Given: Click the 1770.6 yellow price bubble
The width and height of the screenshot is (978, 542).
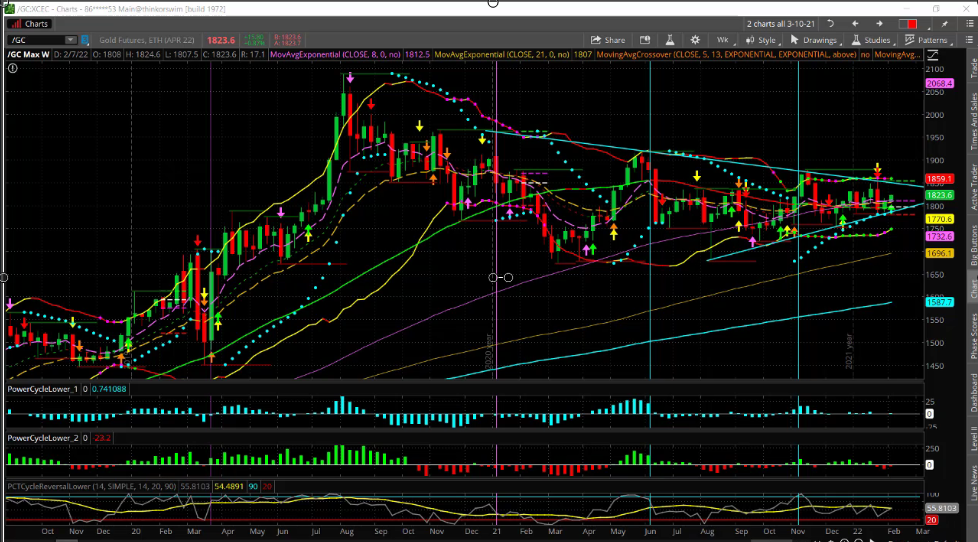Looking at the screenshot, I should click(x=939, y=220).
